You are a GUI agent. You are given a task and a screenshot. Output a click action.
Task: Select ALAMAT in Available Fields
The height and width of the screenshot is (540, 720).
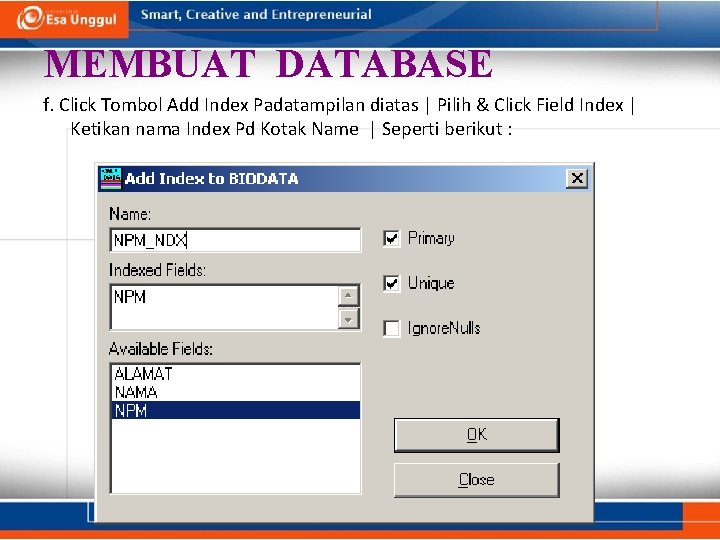coord(236,374)
